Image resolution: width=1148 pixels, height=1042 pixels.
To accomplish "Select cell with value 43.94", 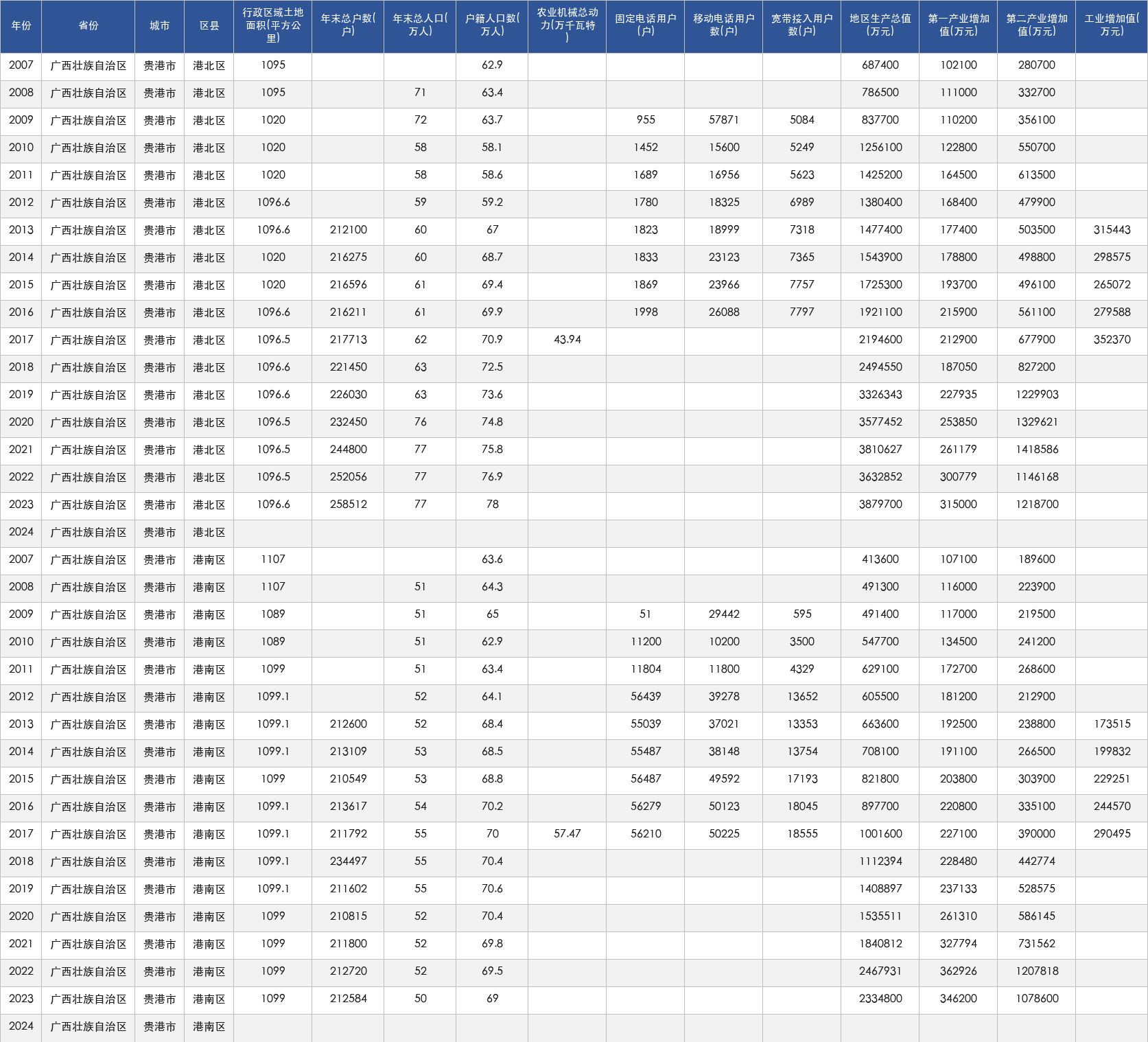I will tap(567, 340).
